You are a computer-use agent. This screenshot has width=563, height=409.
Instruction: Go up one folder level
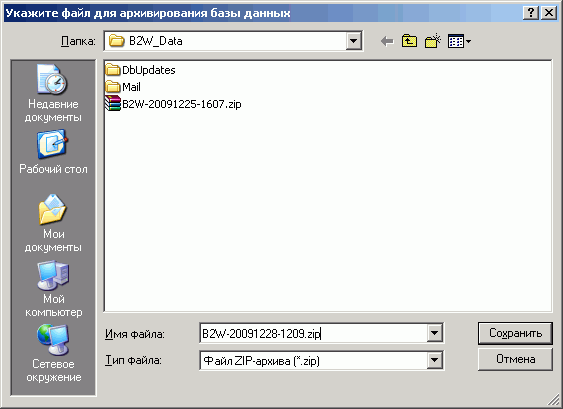coord(409,41)
